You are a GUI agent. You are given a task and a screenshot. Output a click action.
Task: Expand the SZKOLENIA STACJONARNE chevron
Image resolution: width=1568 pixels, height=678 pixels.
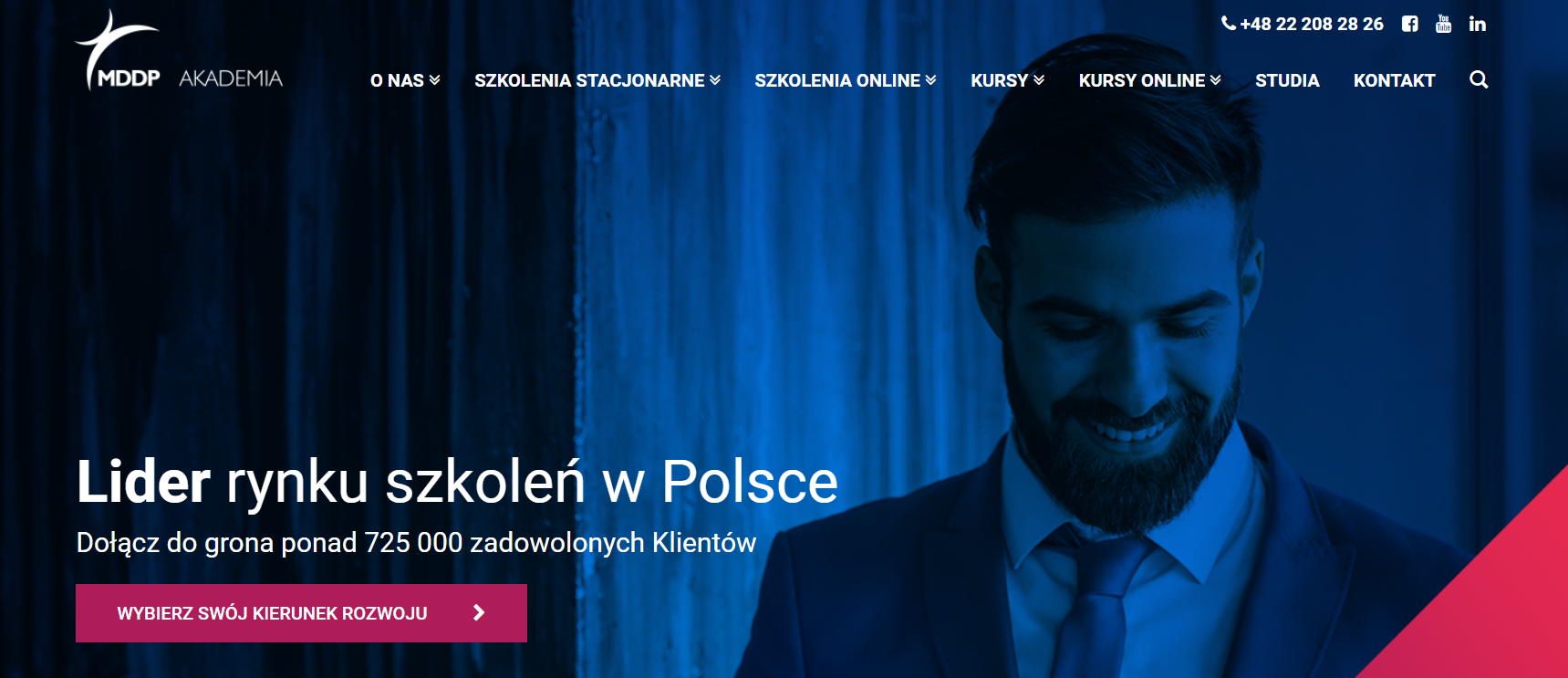[715, 80]
